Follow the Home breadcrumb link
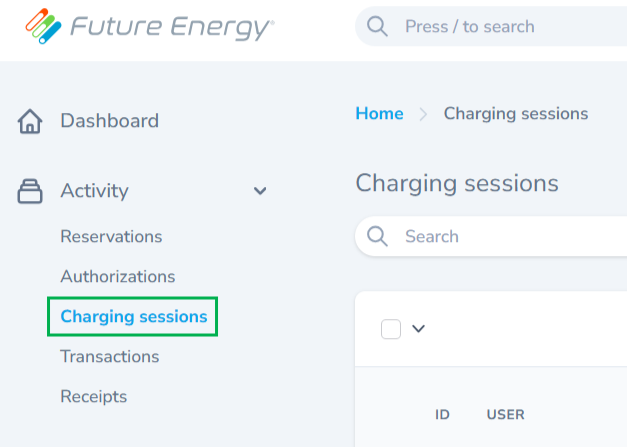This screenshot has width=627, height=447. (379, 114)
